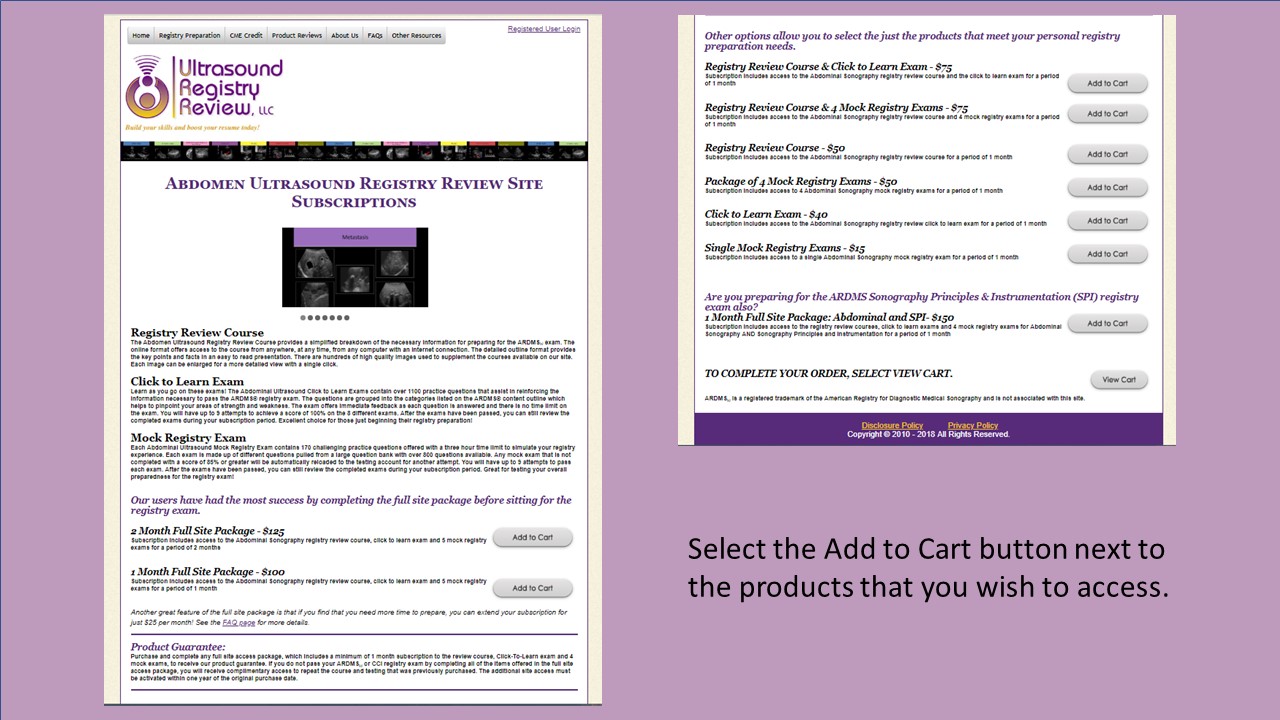This screenshot has height=720, width=1280.
Task: Open the Disclosure Policy link
Action: 892,426
